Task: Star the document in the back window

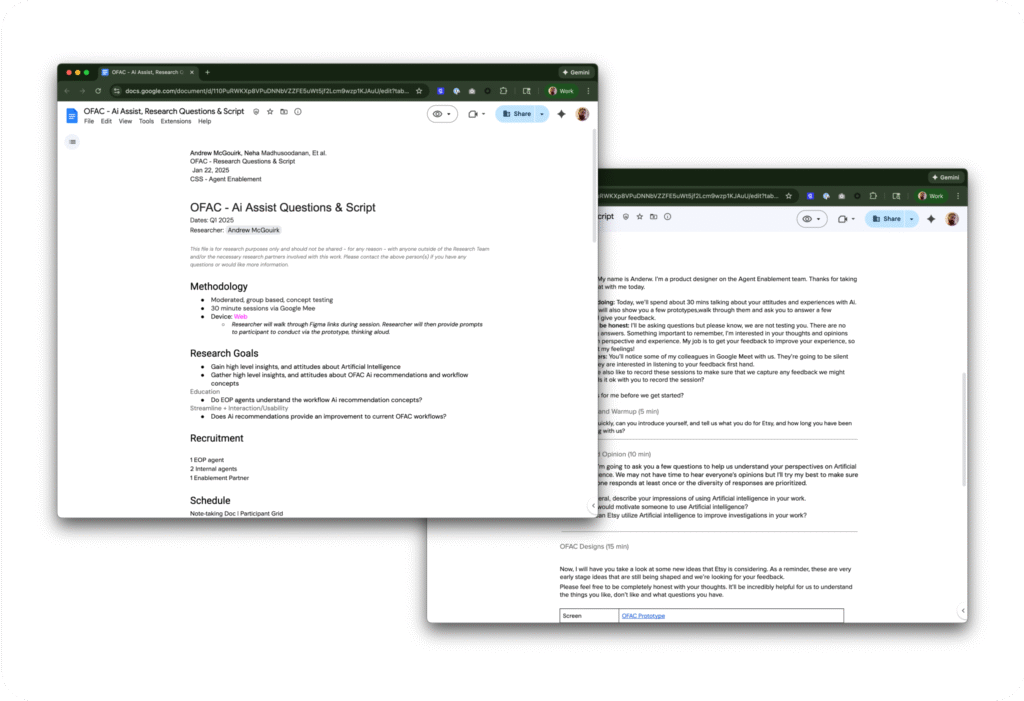Action: click(x=639, y=216)
